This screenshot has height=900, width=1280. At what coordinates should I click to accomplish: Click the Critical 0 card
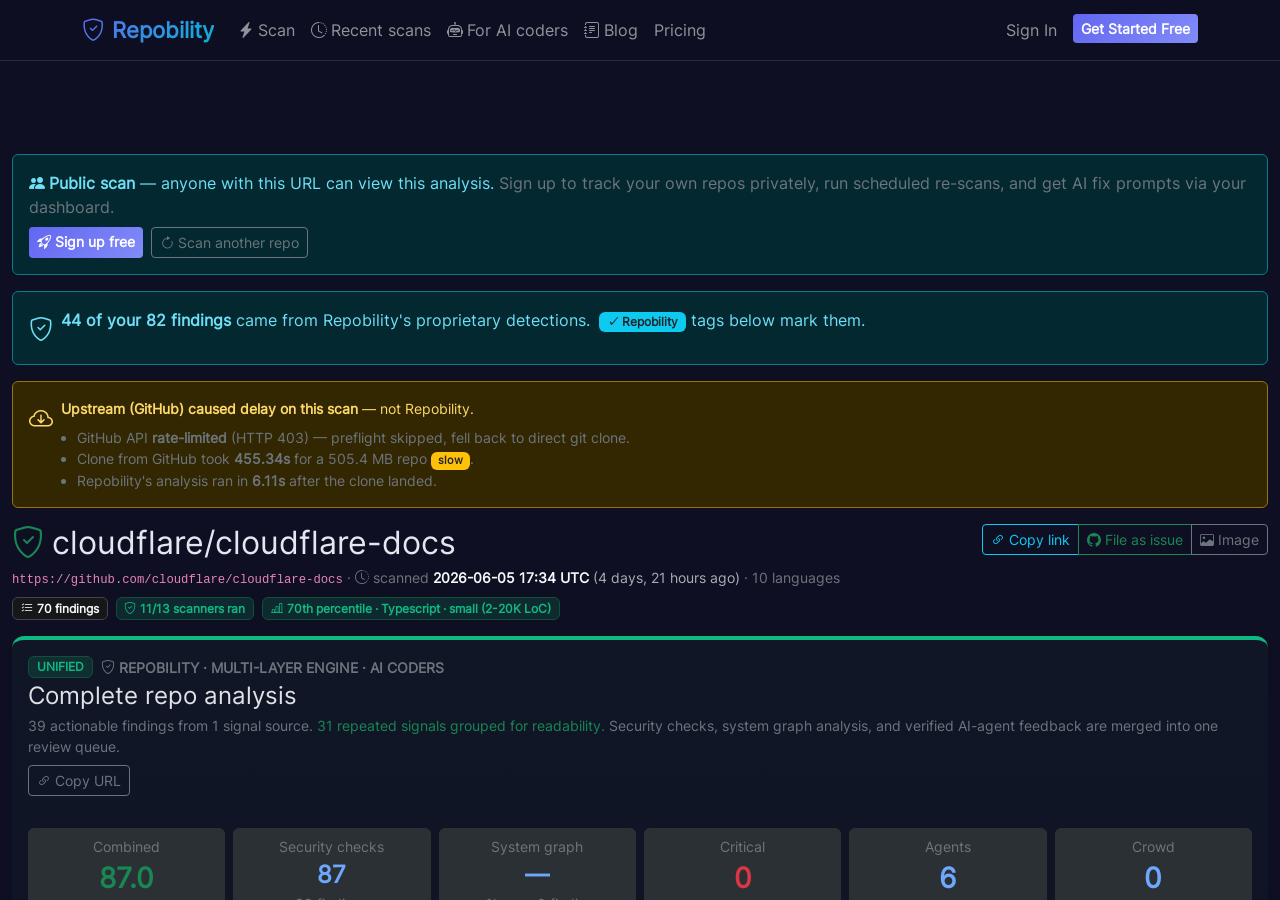tap(742, 864)
